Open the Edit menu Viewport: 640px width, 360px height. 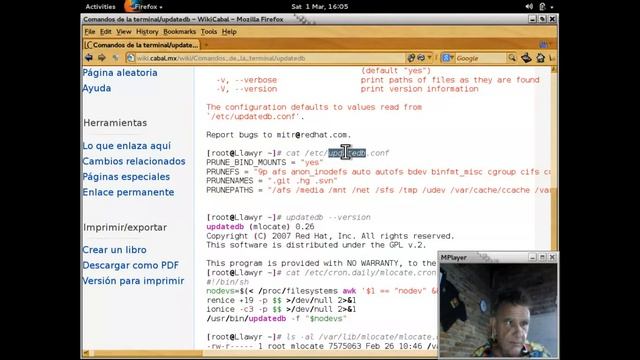[x=106, y=31]
